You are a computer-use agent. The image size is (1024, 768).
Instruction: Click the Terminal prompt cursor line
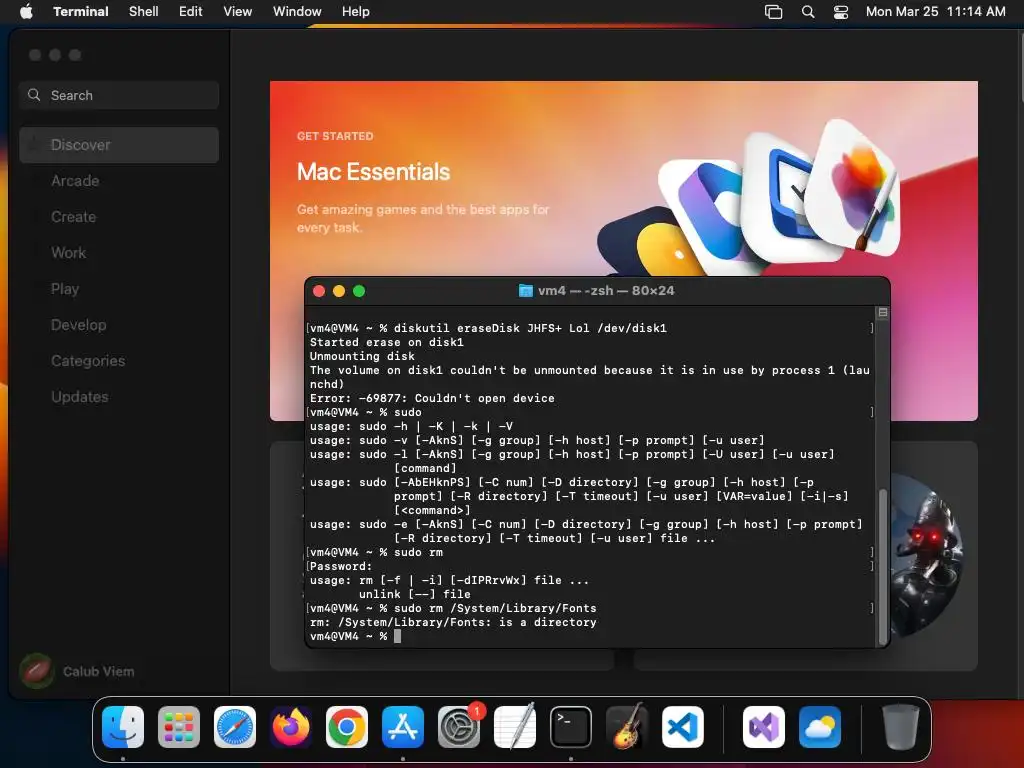tap(355, 636)
